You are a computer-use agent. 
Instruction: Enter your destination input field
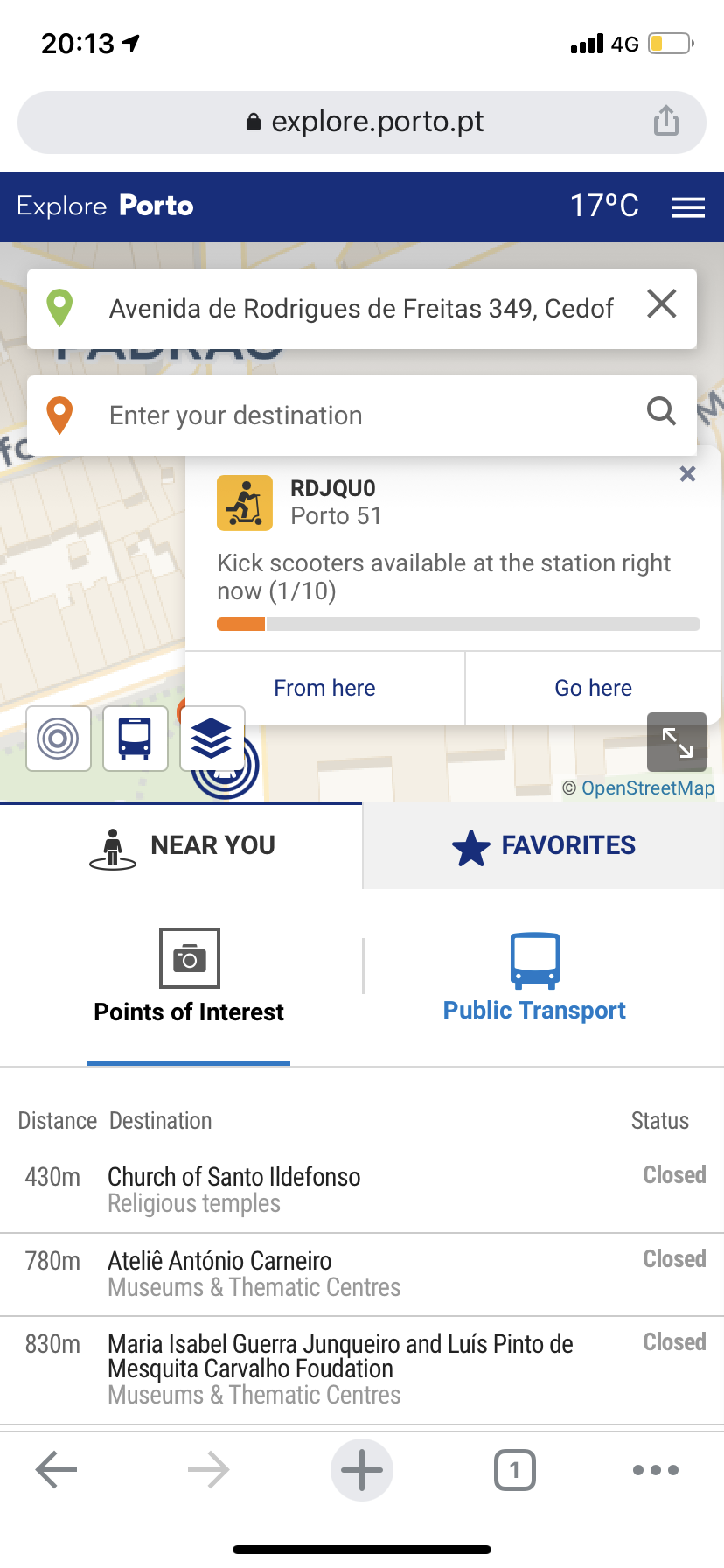[x=367, y=416]
